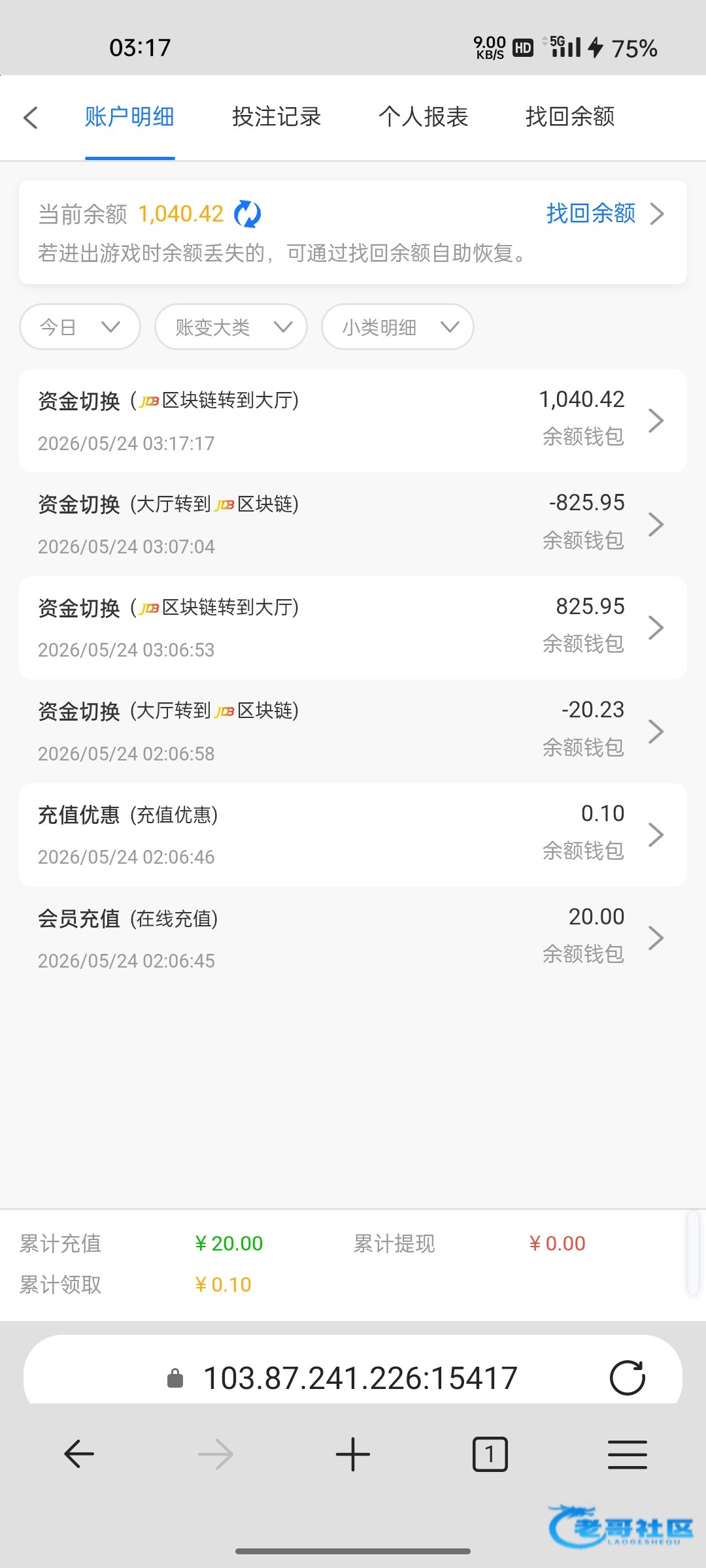The width and height of the screenshot is (706, 1568).
Task: Open the browser hamburger menu
Action: coord(628,1454)
